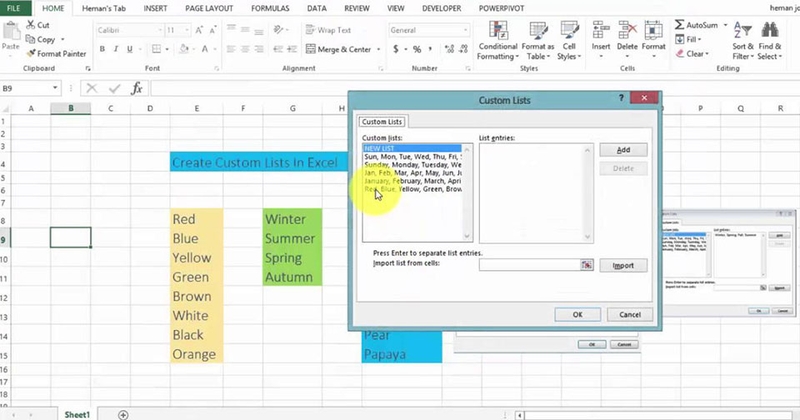
Task: Click Decrease Decimal icon
Action: coord(463,49)
